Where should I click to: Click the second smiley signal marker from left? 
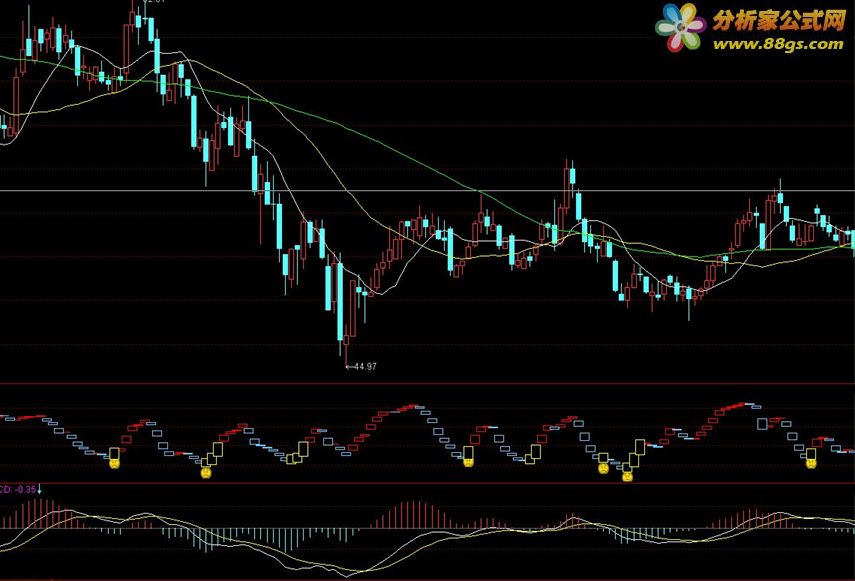click(206, 473)
